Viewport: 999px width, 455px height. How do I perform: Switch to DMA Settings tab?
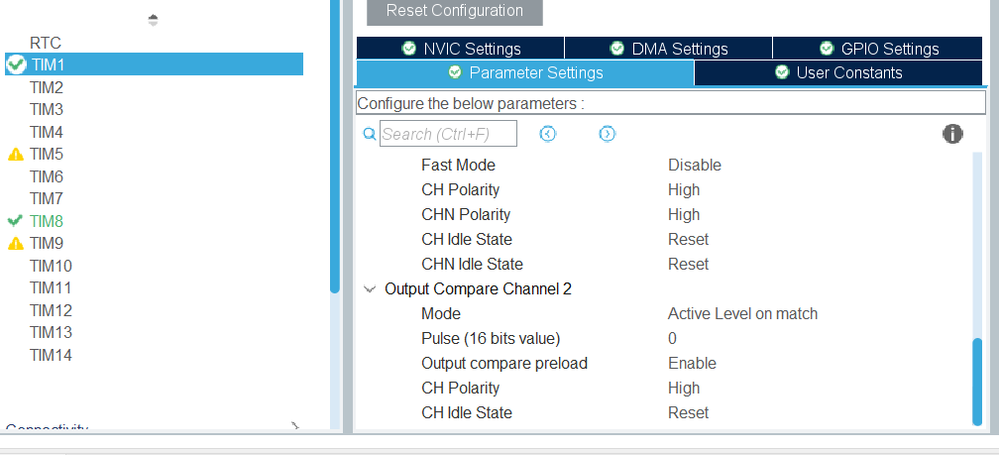[x=668, y=49]
